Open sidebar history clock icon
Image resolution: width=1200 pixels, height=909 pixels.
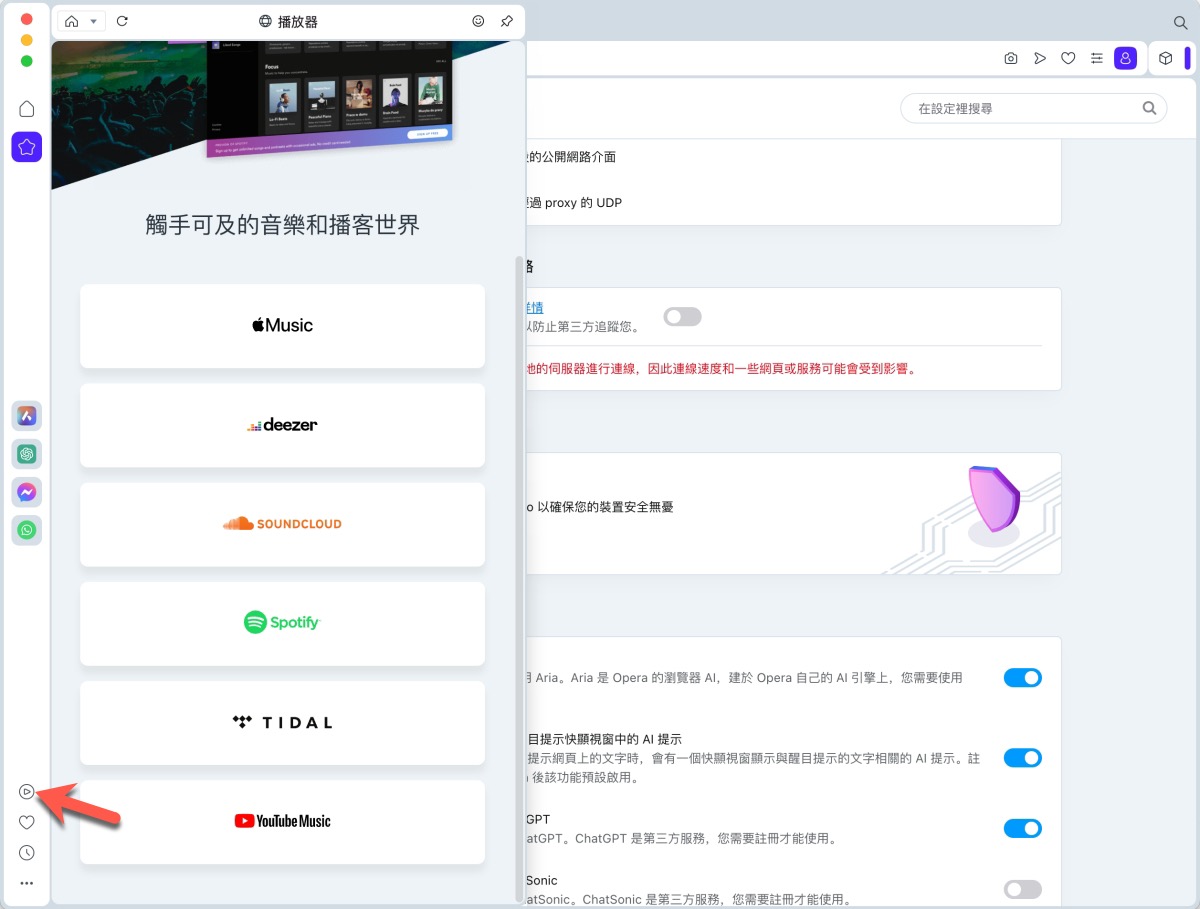(x=27, y=853)
